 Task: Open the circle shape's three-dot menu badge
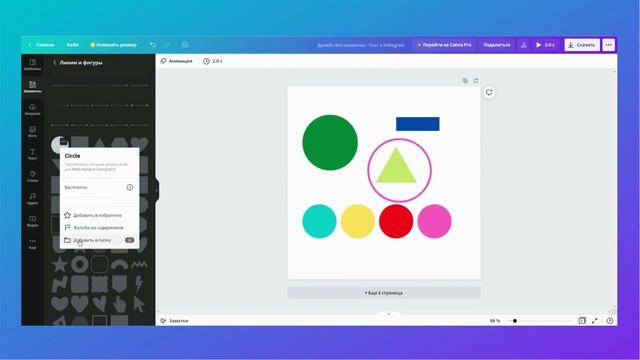[x=63, y=141]
